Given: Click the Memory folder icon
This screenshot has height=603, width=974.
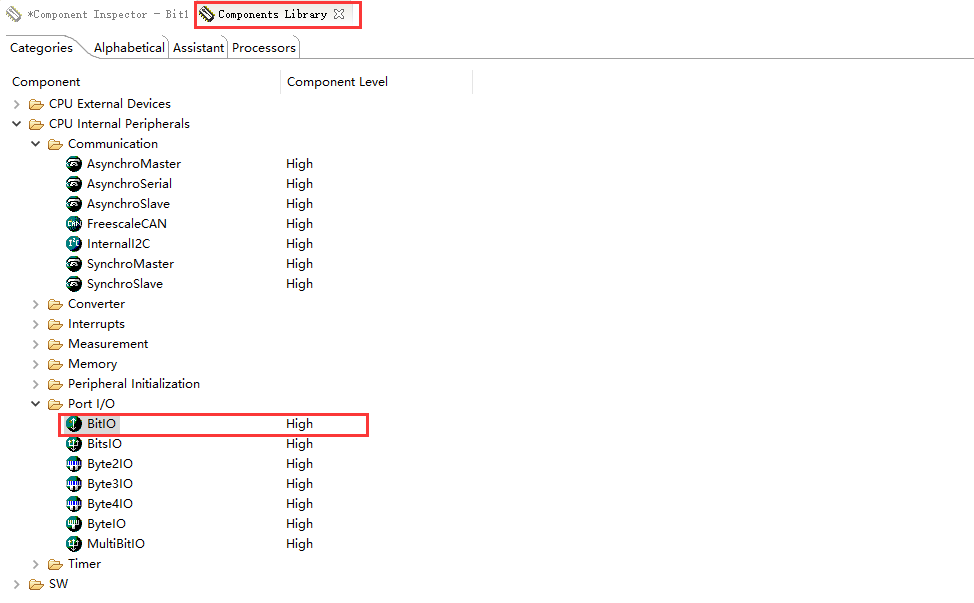Looking at the screenshot, I should coord(55,364).
